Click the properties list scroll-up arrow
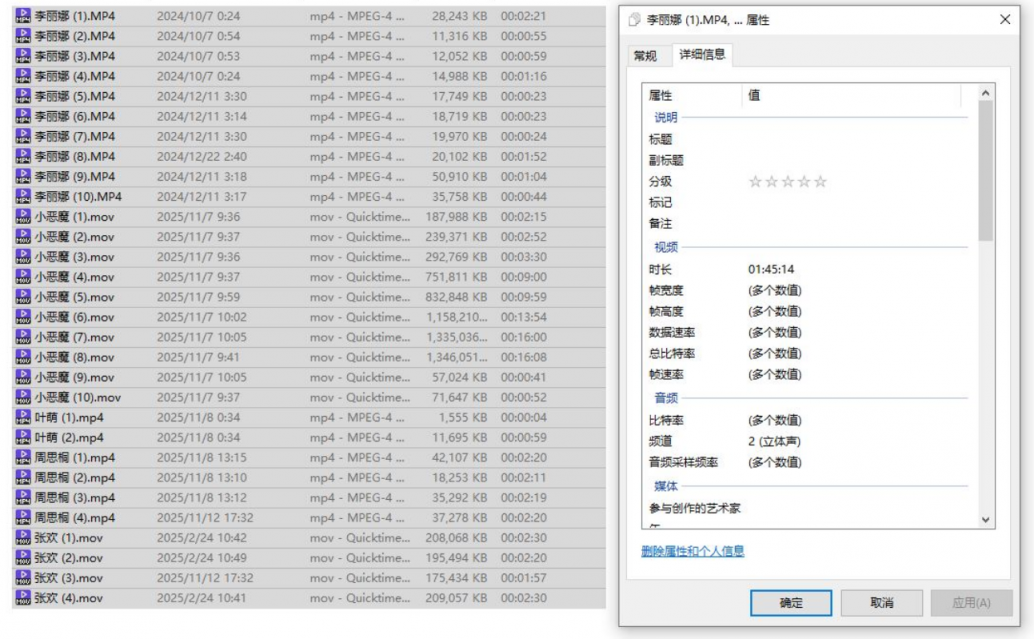The height and width of the screenshot is (639, 1034). tap(986, 93)
